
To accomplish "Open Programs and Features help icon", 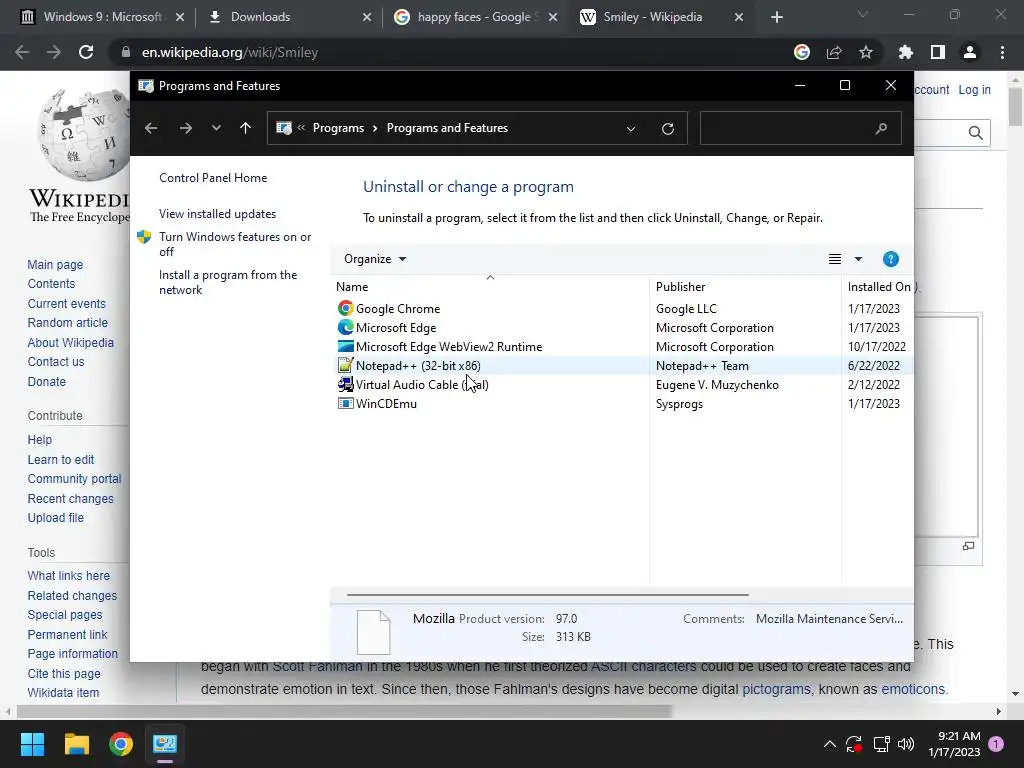I will click(x=890, y=259).
